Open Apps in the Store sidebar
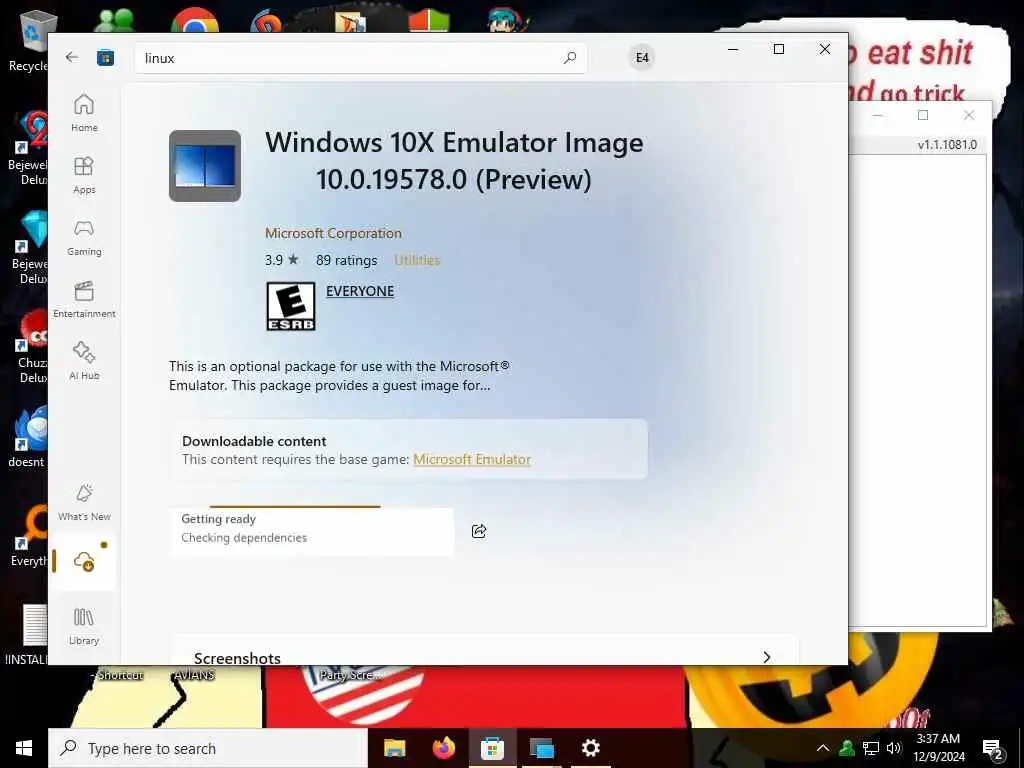Screen dimensions: 1024x768 pyautogui.click(x=84, y=175)
